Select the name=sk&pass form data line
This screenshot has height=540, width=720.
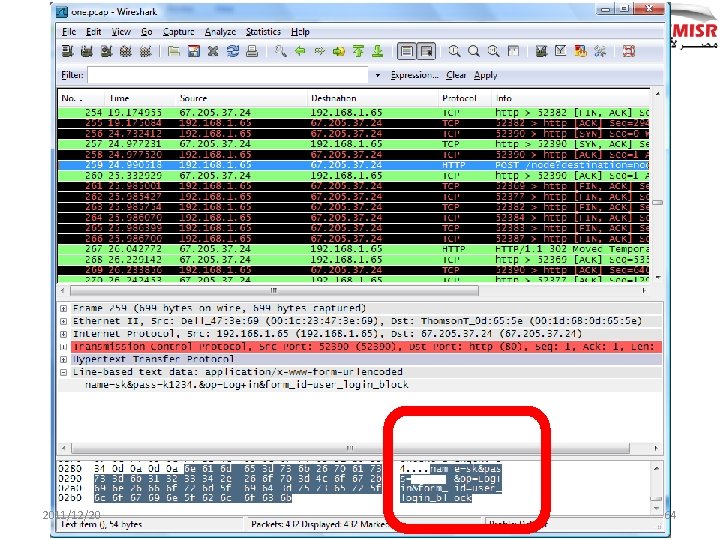tap(247, 385)
